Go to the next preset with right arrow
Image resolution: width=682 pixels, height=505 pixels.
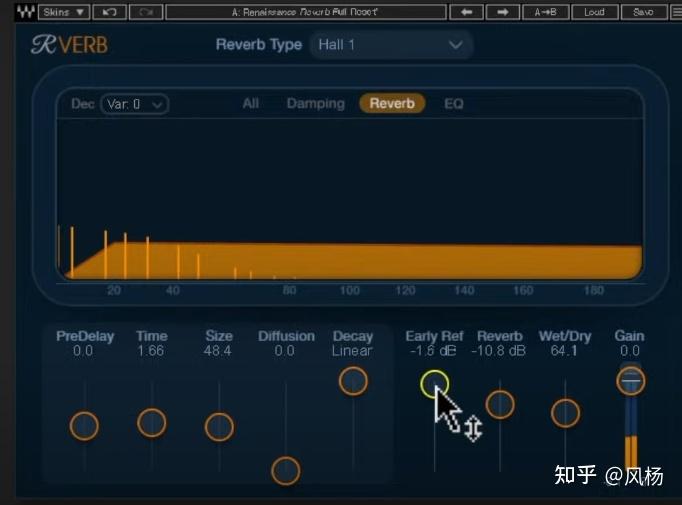pos(503,12)
